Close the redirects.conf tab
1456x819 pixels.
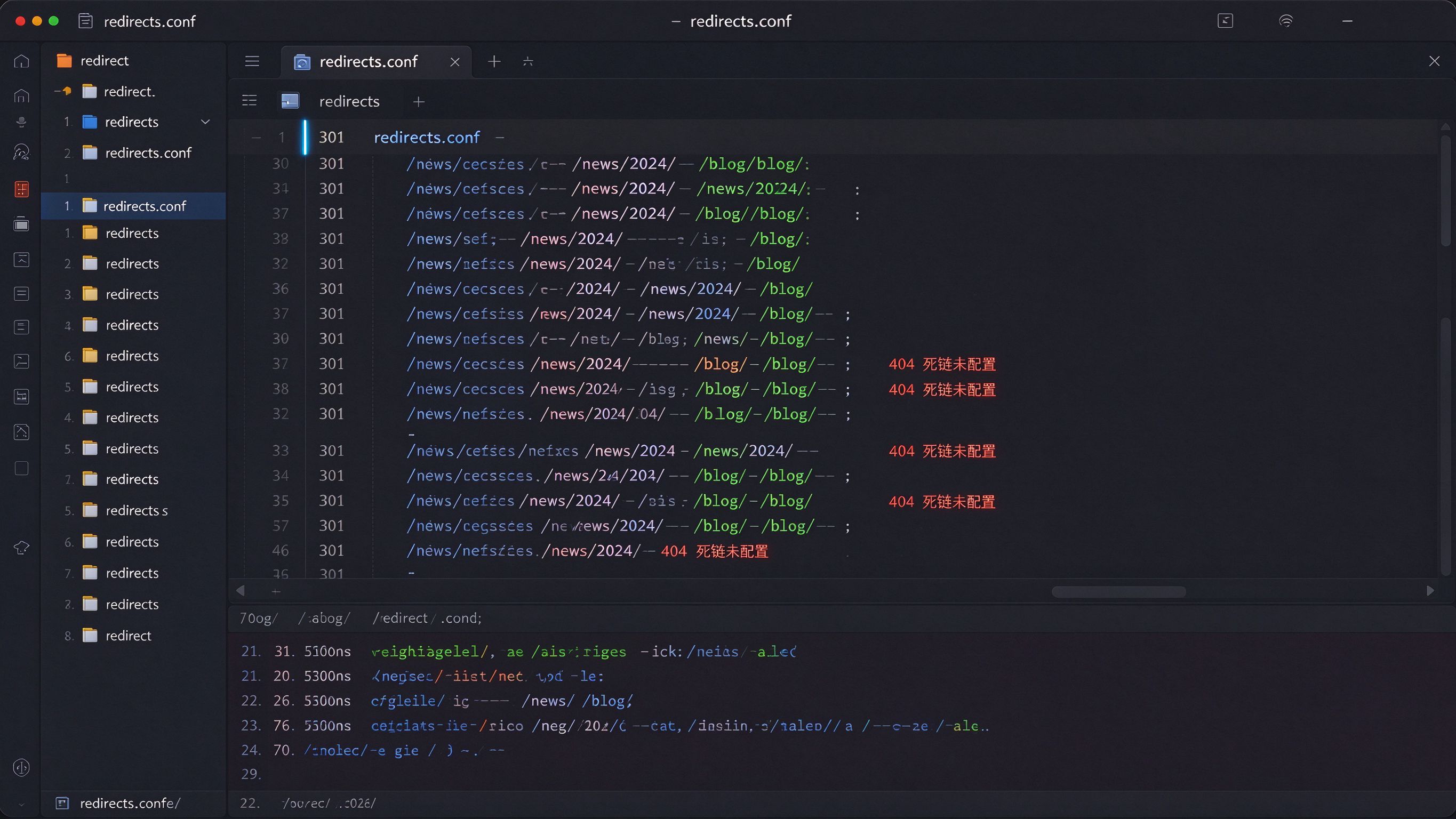tap(455, 62)
